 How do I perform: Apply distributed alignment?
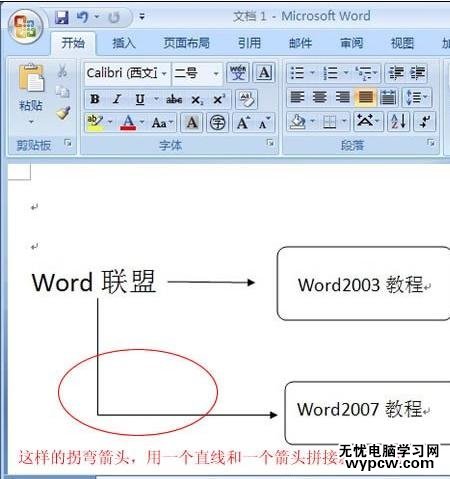click(388, 97)
